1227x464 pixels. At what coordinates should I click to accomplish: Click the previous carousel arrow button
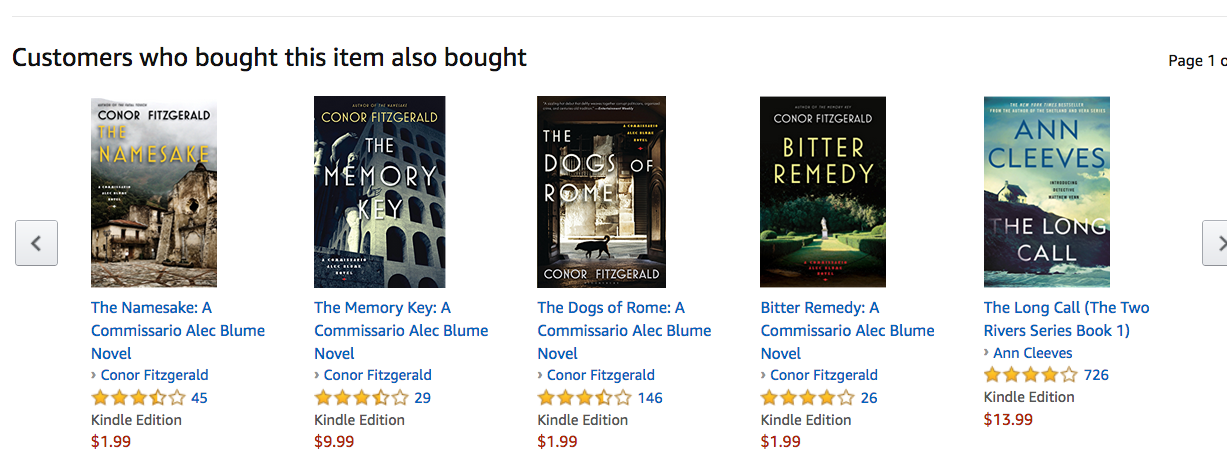coord(36,243)
